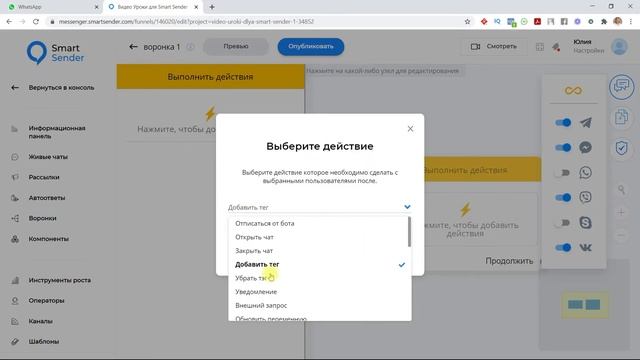Click the Telegram paper plane icon
The height and width of the screenshot is (360, 640).
586,122
